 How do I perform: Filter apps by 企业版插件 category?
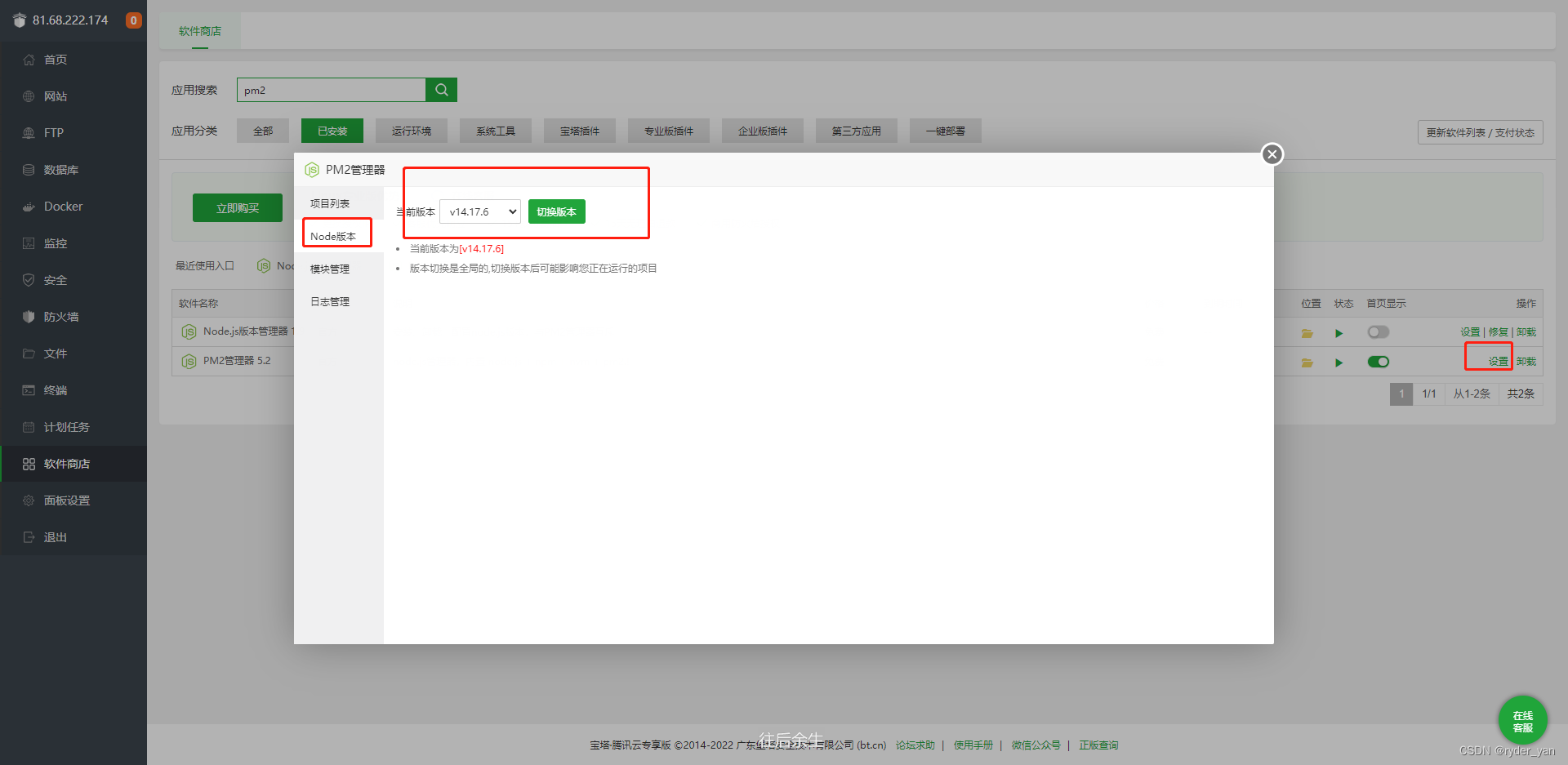pos(763,131)
